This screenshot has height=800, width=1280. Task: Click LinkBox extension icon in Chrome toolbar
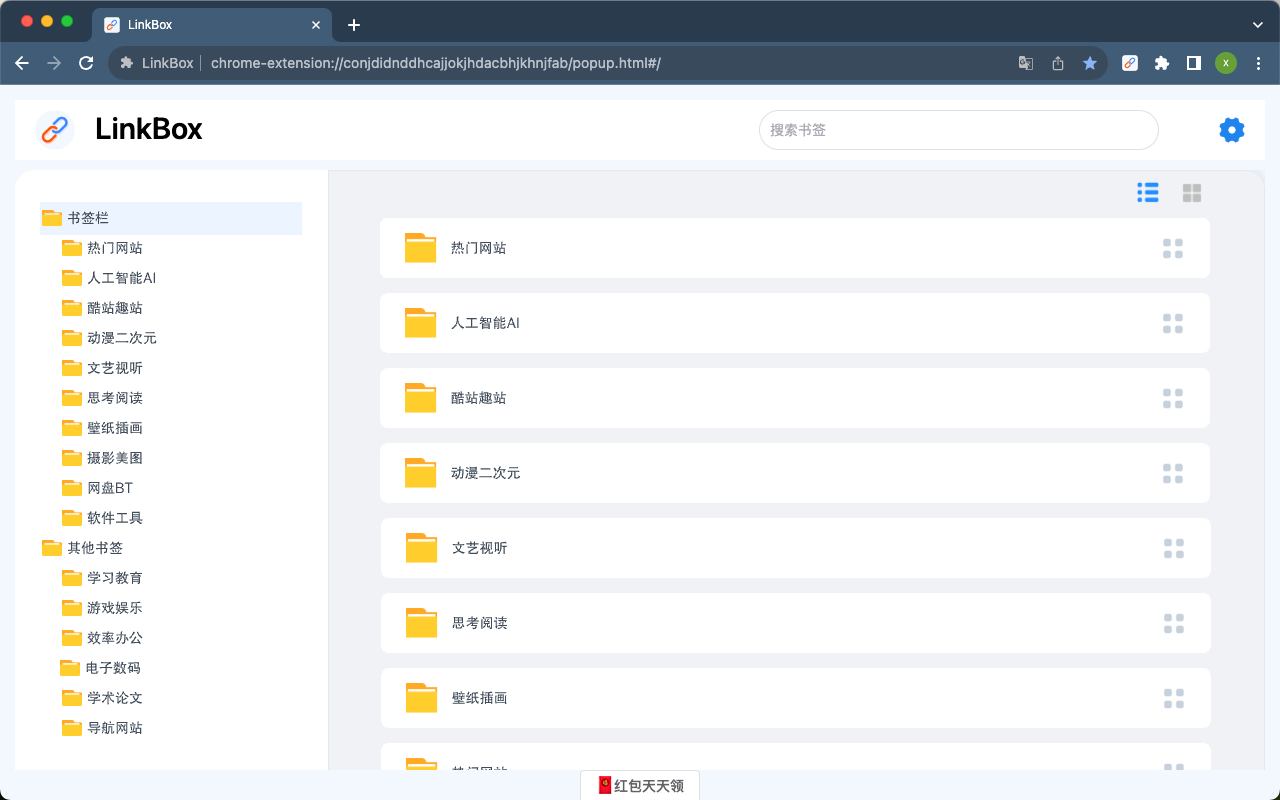[x=1129, y=63]
